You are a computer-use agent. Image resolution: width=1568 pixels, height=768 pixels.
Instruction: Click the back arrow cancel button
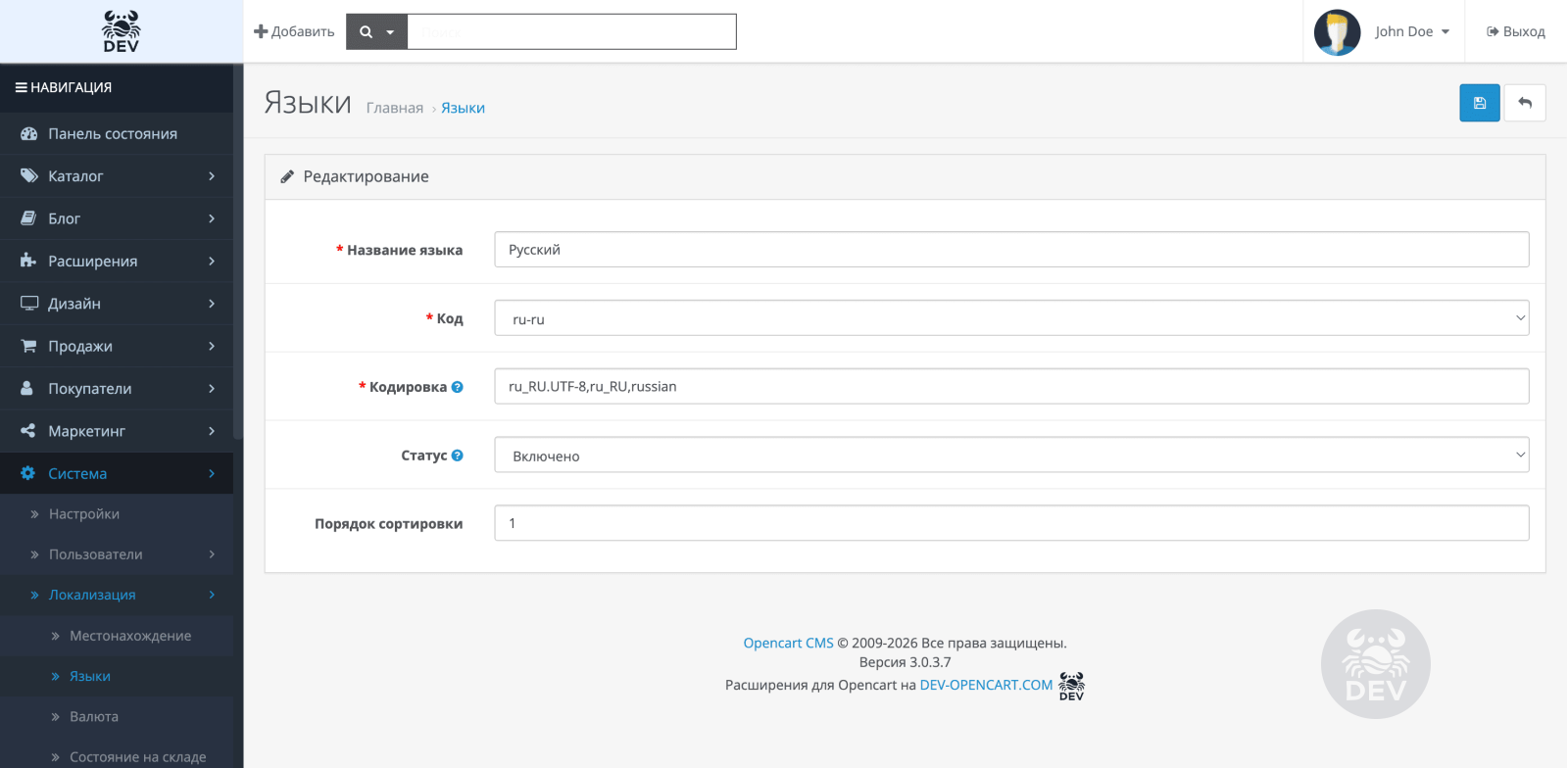tap(1525, 103)
